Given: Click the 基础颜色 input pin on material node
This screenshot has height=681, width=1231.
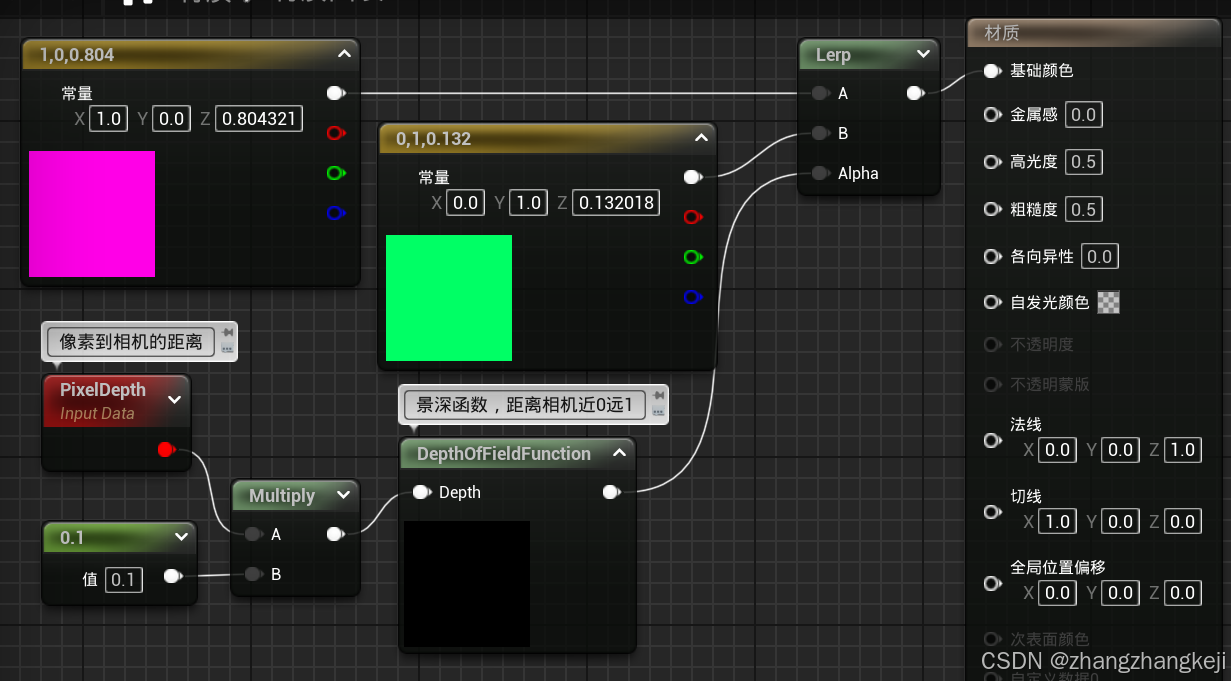Looking at the screenshot, I should [992, 71].
